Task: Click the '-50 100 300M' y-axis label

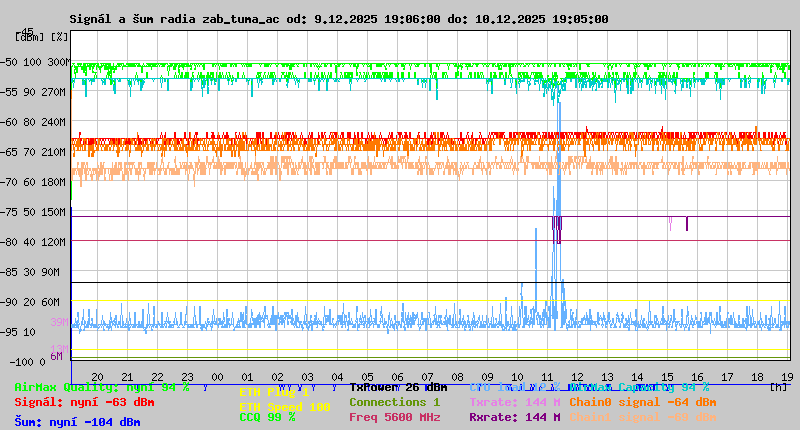Action: tap(40, 62)
